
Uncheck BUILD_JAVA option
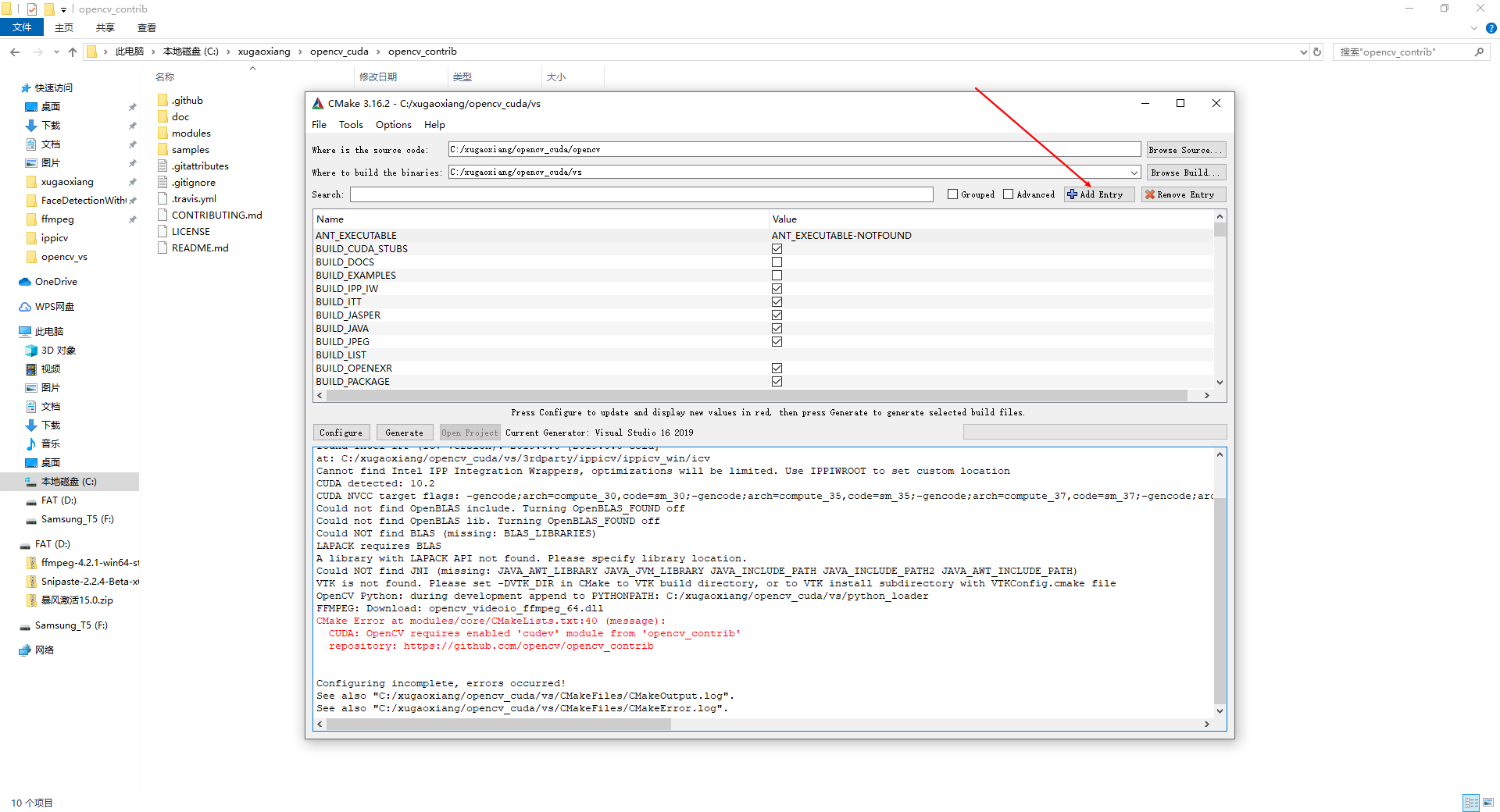[777, 328]
